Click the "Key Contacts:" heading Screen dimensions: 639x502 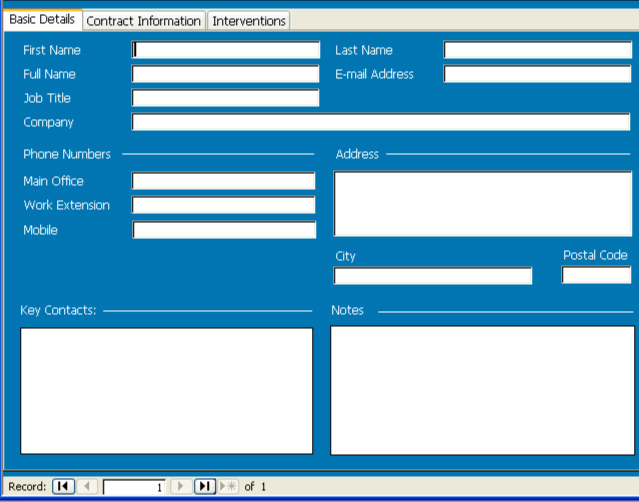point(58,310)
